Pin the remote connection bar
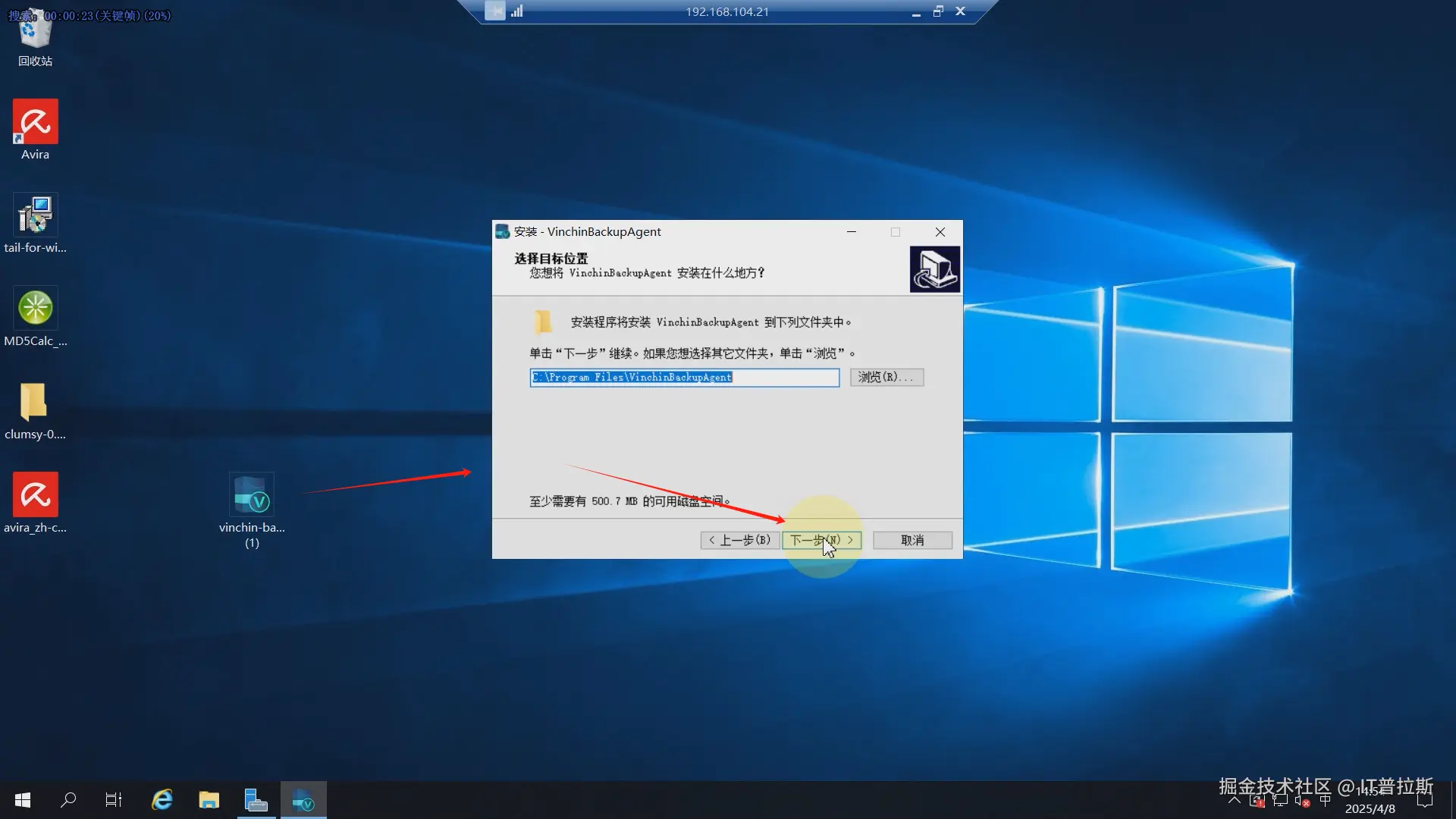This screenshot has height=819, width=1456. click(x=494, y=11)
